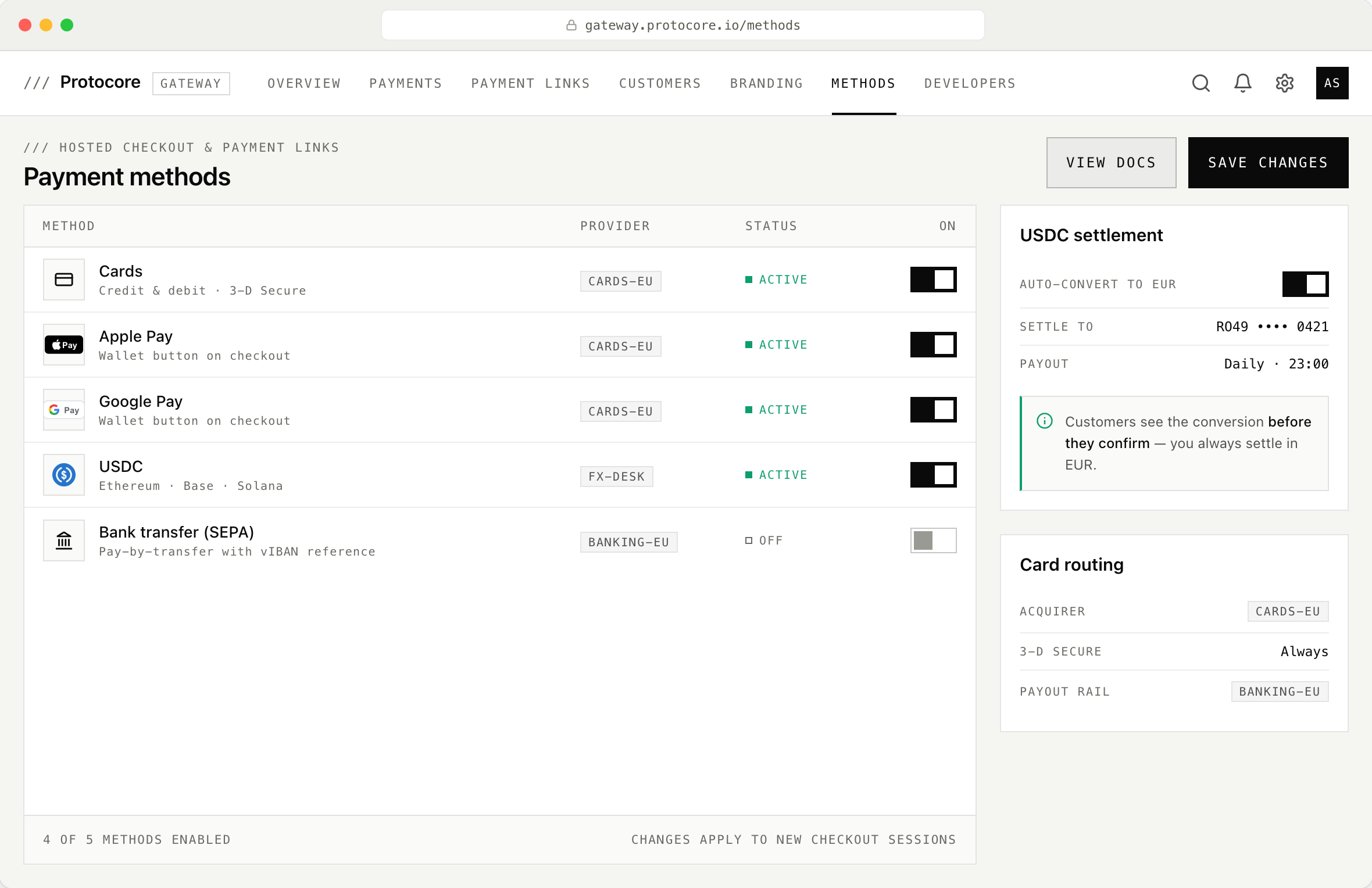The height and width of the screenshot is (888, 1372).
Task: Open notifications bell
Action: pos(1242,83)
